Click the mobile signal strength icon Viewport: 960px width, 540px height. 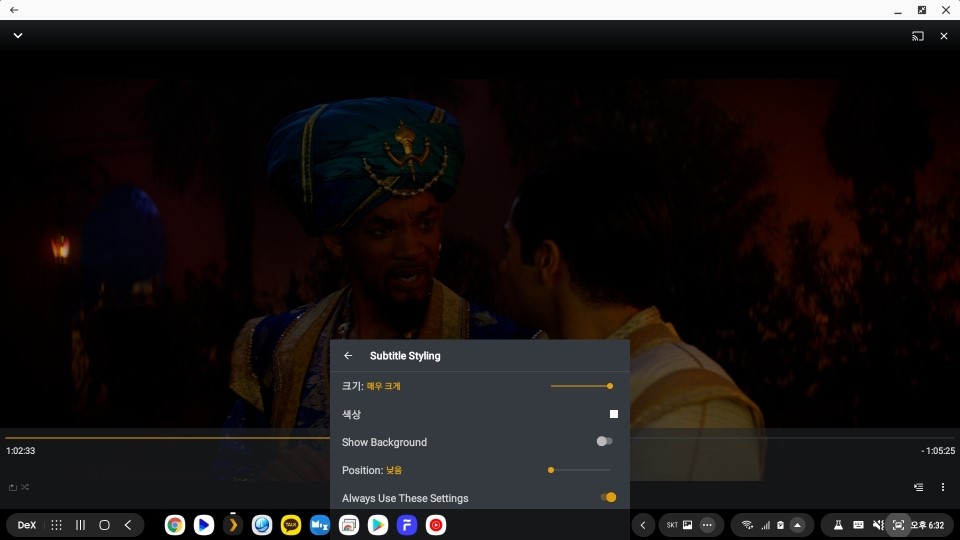pyautogui.click(x=765, y=525)
